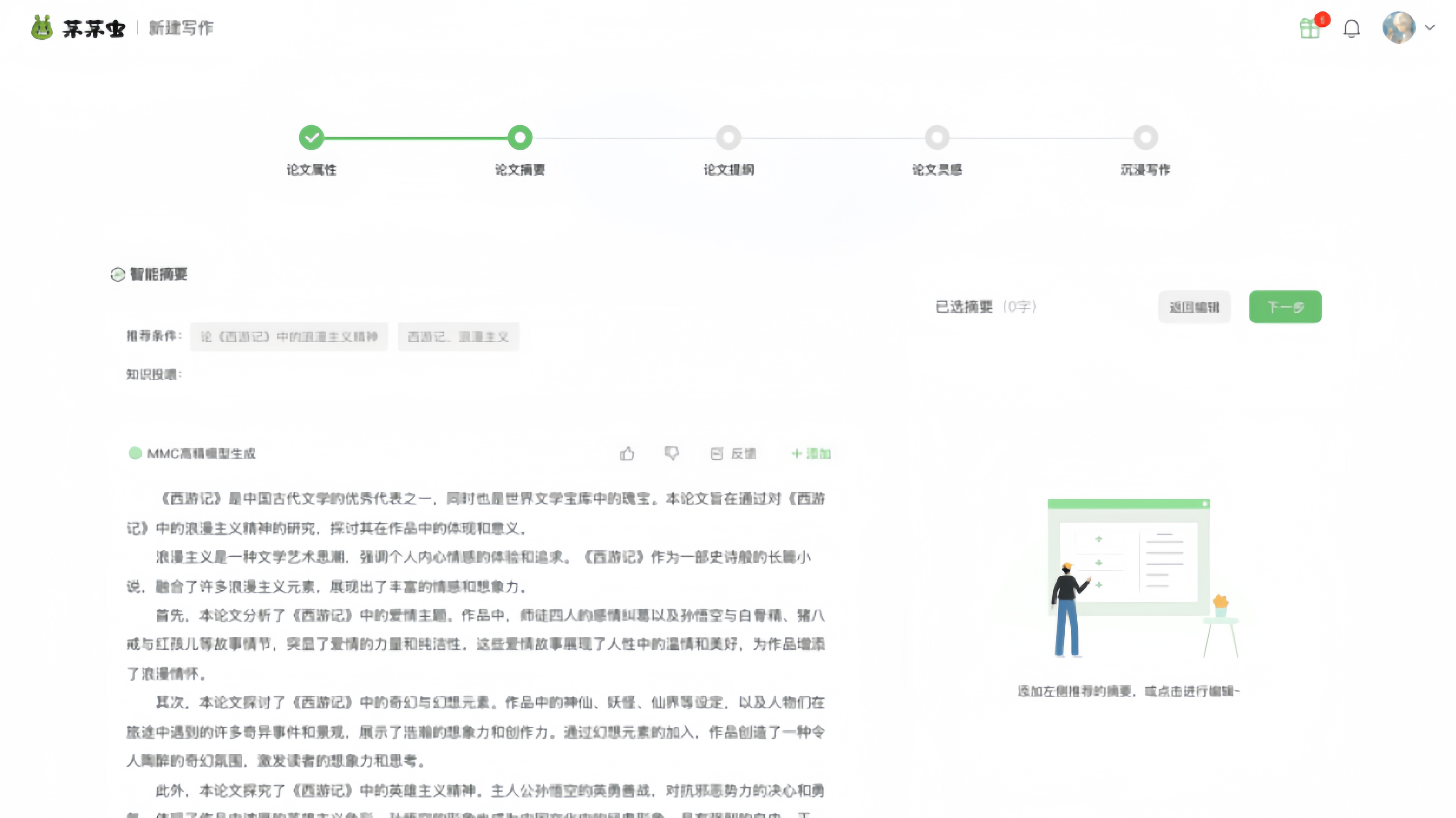Viewport: 1456px width, 818px height.
Task: Jump to 沉浸写作 final step
Action: pyautogui.click(x=1146, y=138)
